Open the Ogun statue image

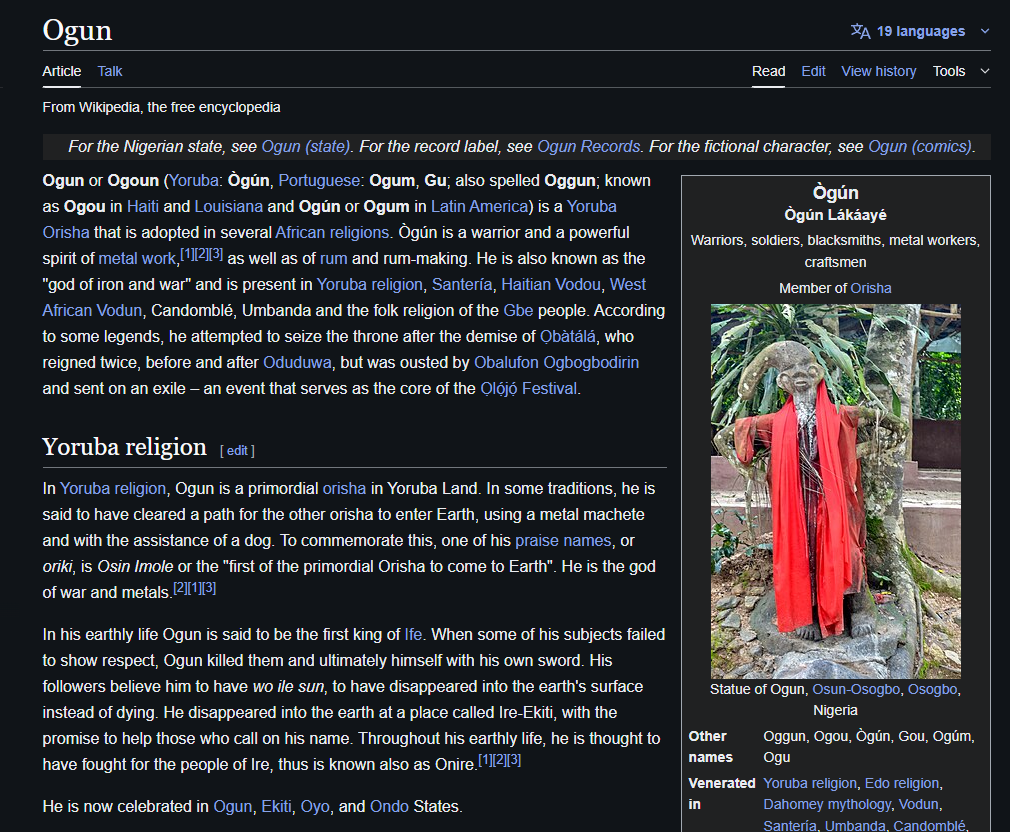coord(835,491)
